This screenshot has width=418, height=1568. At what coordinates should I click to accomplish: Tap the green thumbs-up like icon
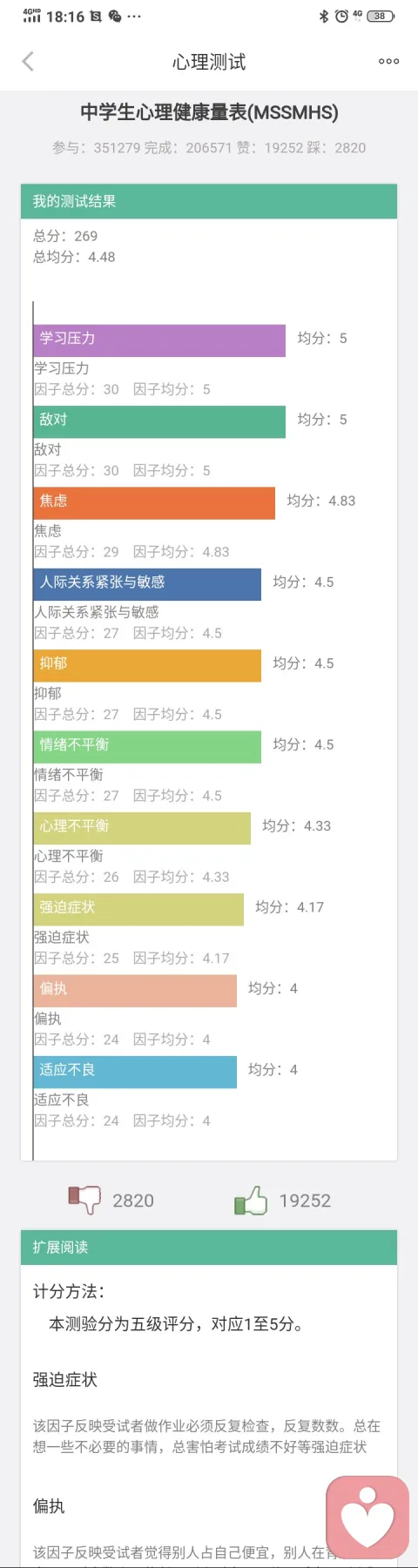tap(251, 1200)
